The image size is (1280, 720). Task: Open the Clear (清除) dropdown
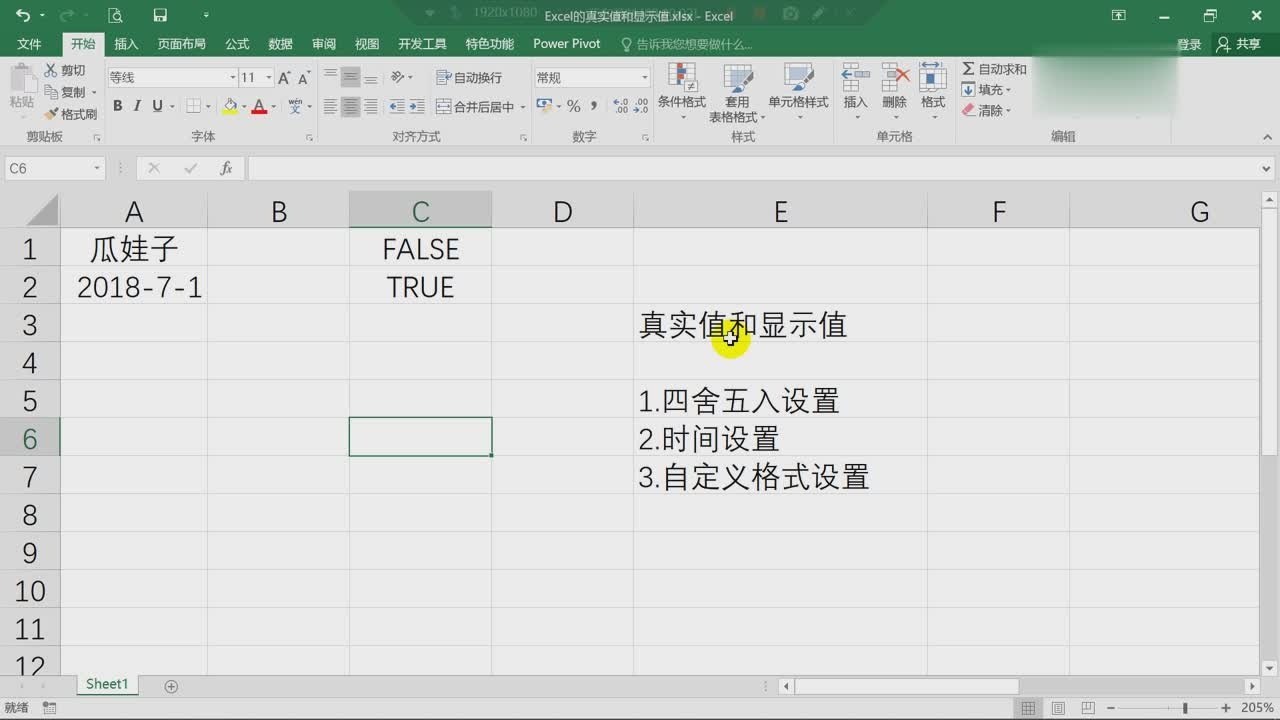click(987, 110)
